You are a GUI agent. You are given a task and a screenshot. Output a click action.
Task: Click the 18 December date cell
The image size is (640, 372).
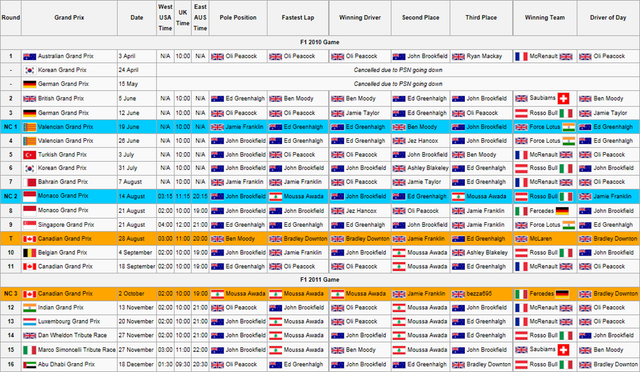[x=137, y=364]
